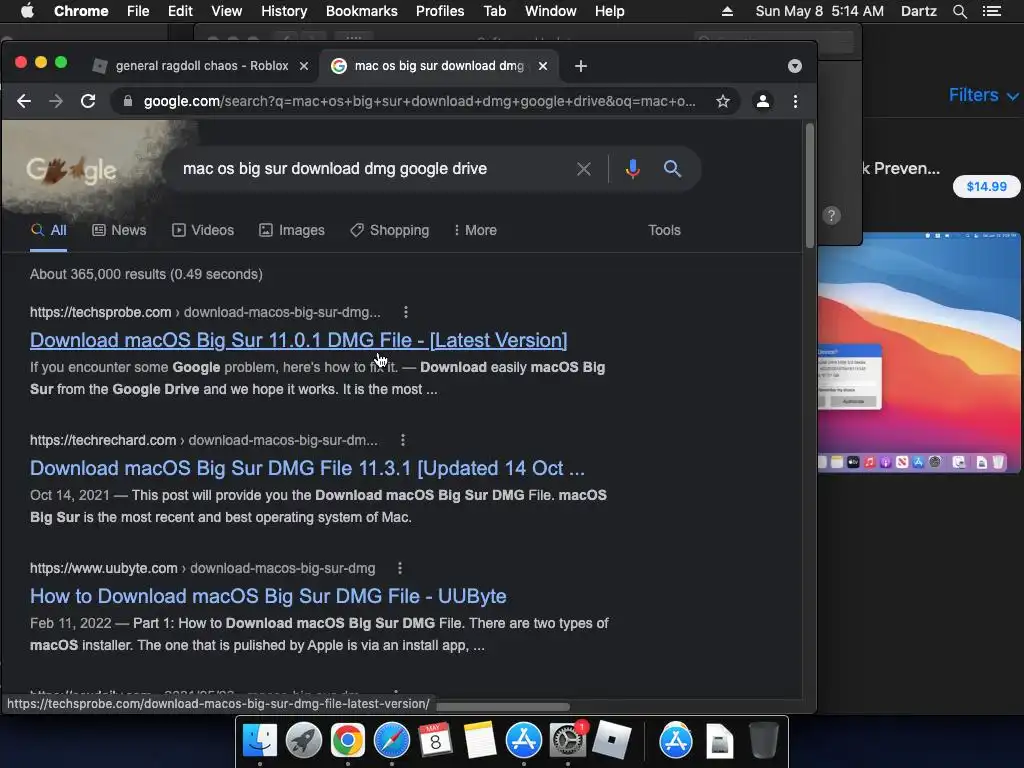Go forward using Chrome's forward arrow
The width and height of the screenshot is (1024, 768).
tap(56, 101)
